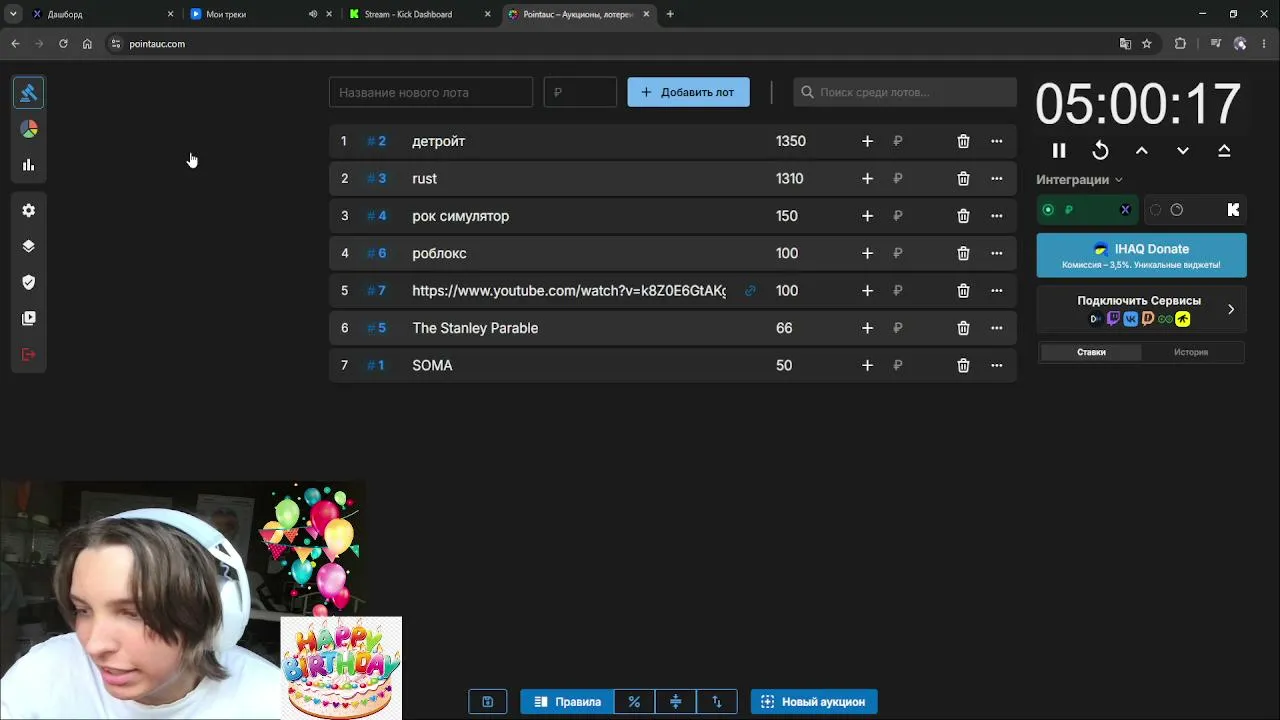Open settings gear in left sidebar
Viewport: 1280px width, 720px height.
pos(28,210)
